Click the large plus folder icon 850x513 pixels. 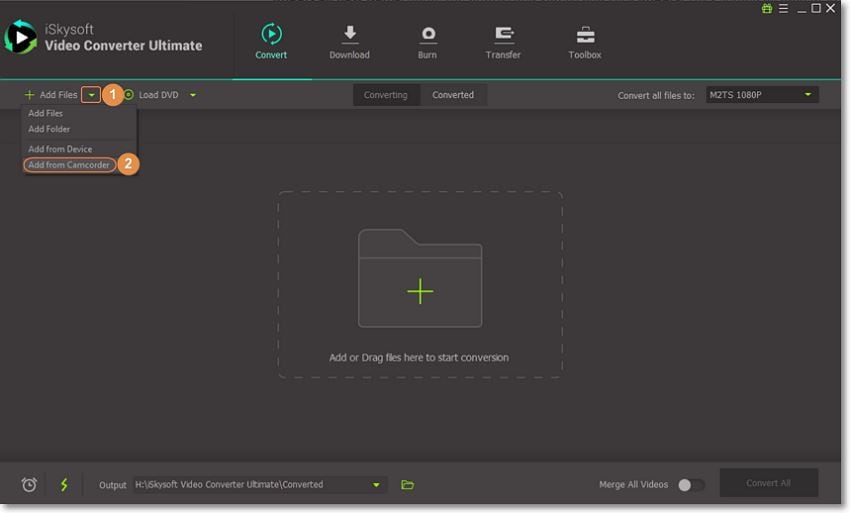click(x=420, y=278)
